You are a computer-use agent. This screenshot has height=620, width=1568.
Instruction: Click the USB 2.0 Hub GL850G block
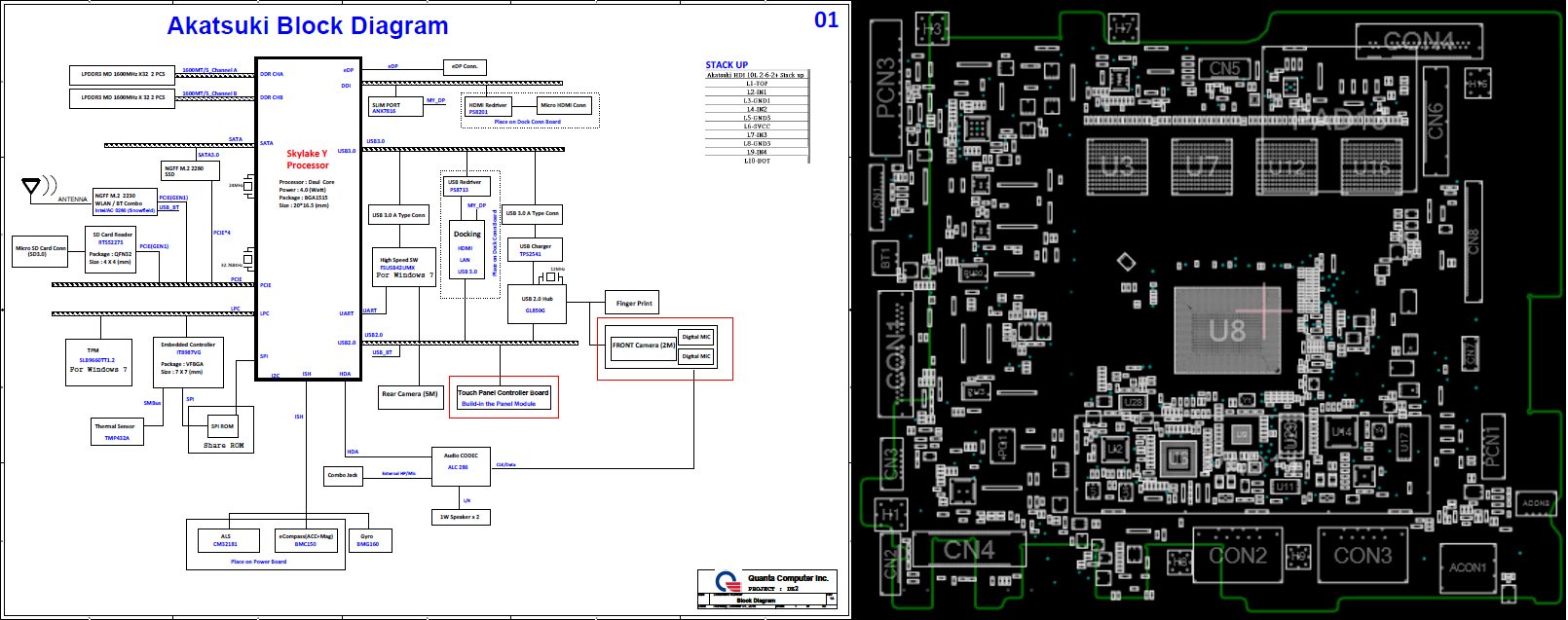535,305
